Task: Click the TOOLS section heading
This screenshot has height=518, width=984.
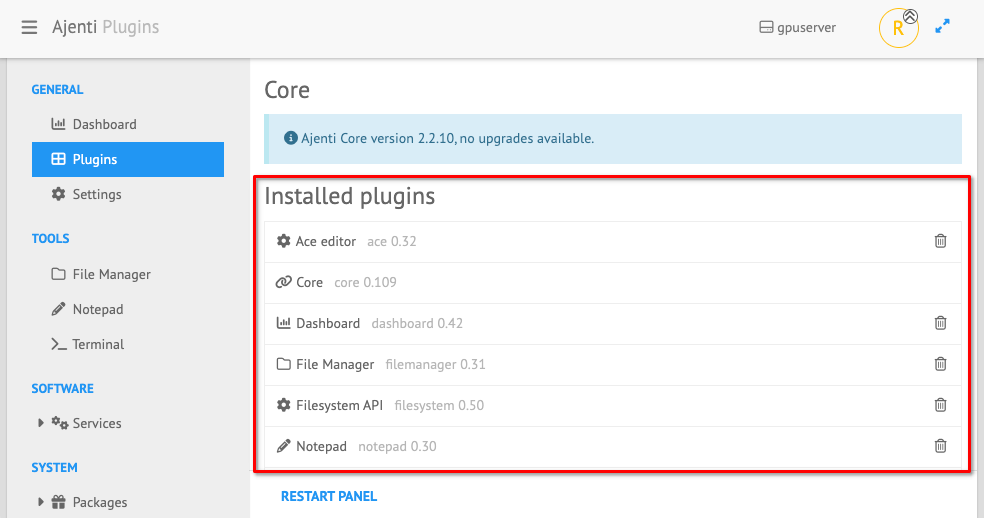Action: point(50,239)
